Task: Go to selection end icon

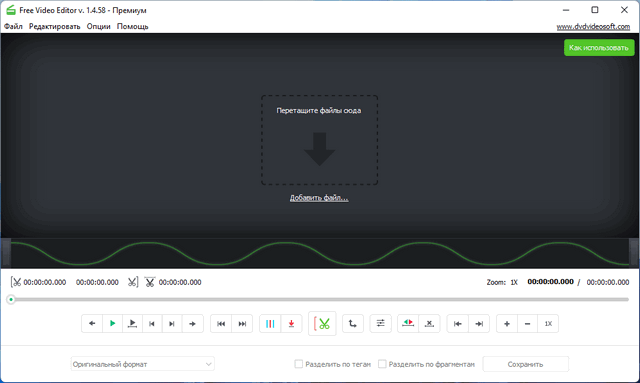Action: 479,323
